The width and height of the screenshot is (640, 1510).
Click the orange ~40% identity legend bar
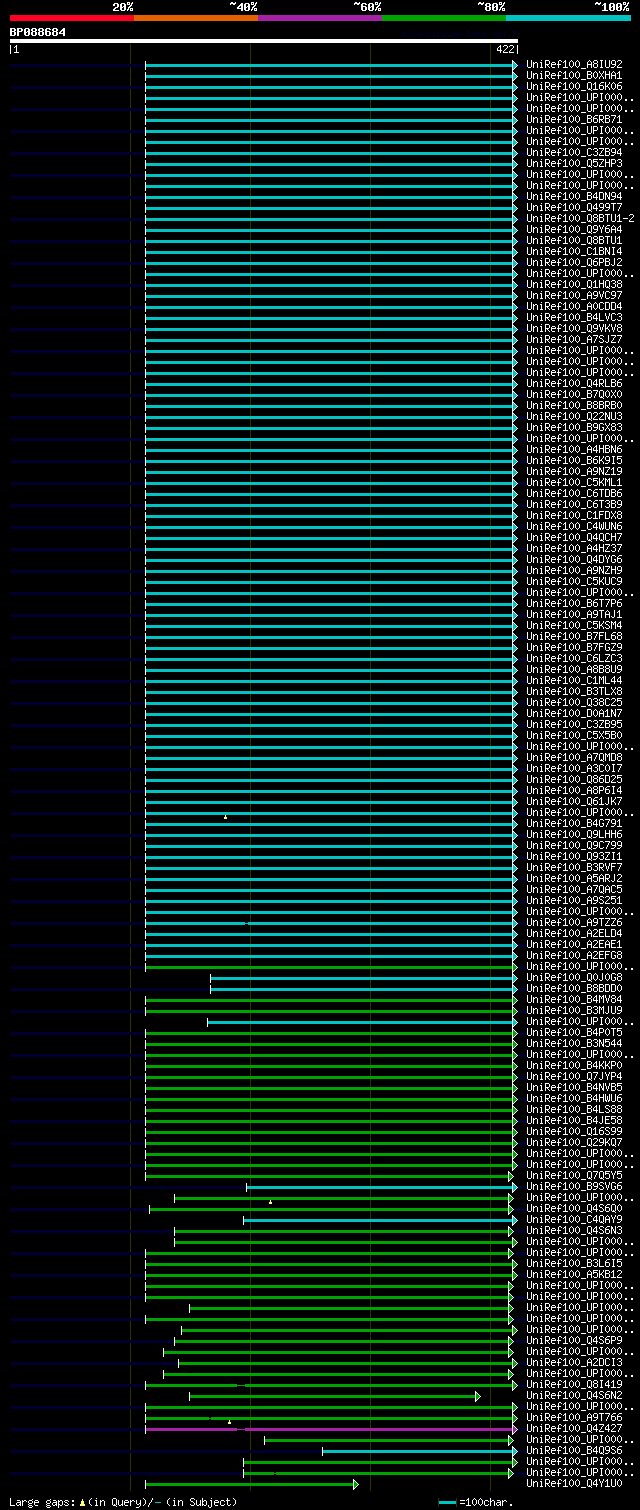point(196,18)
